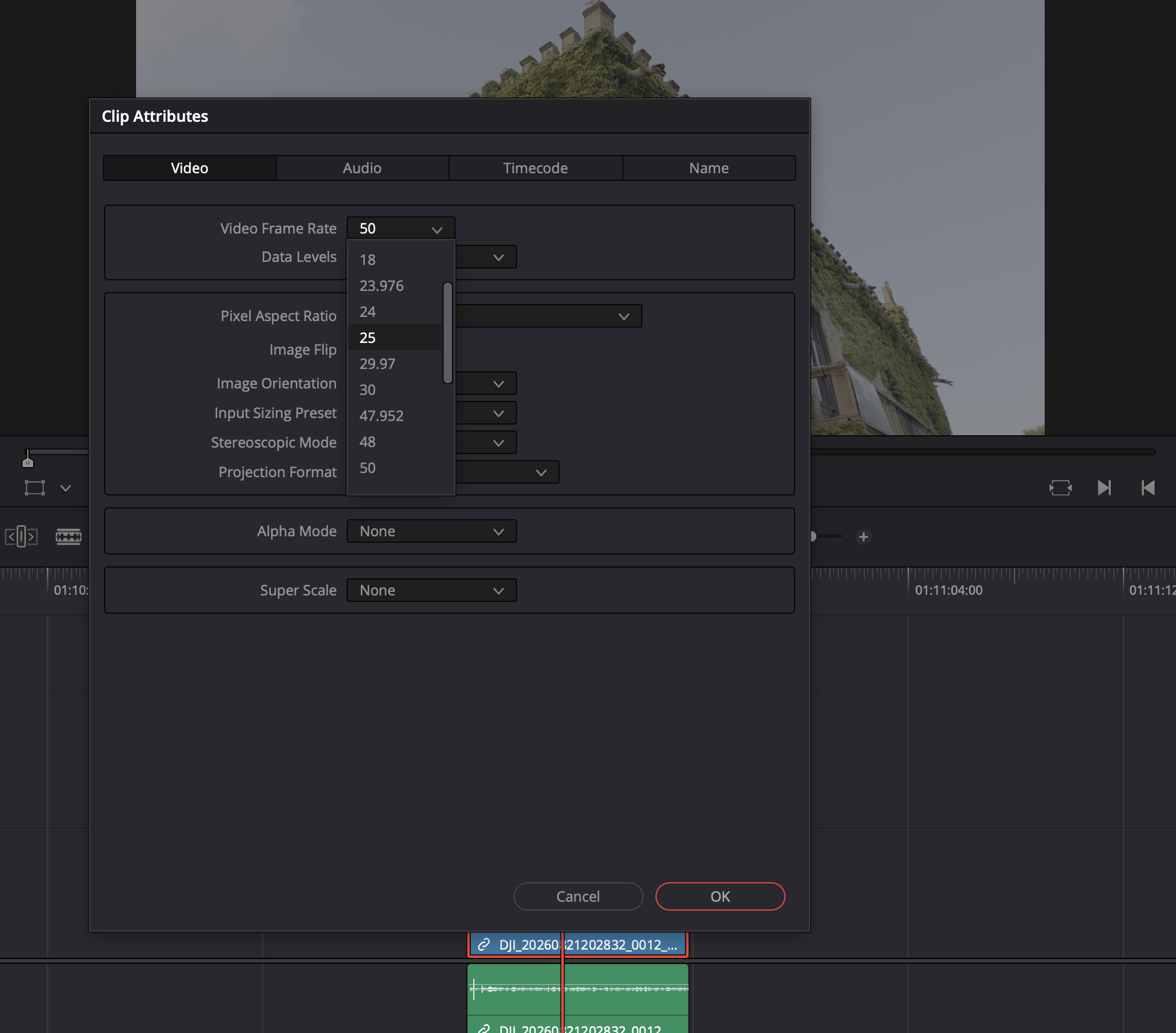
Task: Open transform overlay options chevron
Action: coord(66,488)
